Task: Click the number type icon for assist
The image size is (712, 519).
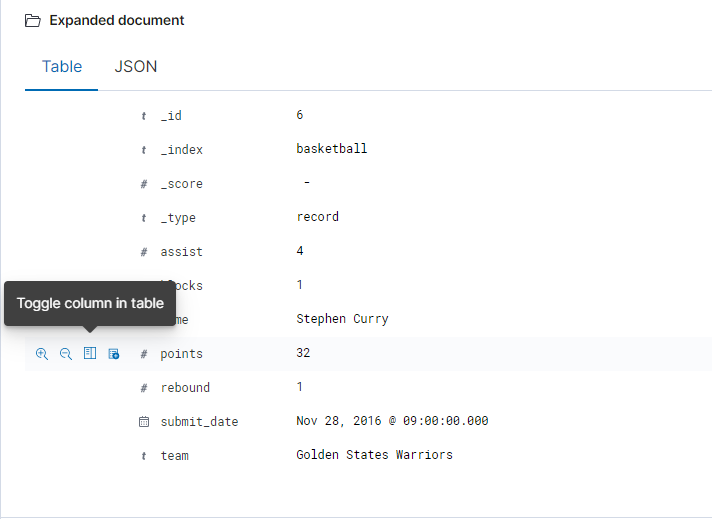Action: click(144, 252)
